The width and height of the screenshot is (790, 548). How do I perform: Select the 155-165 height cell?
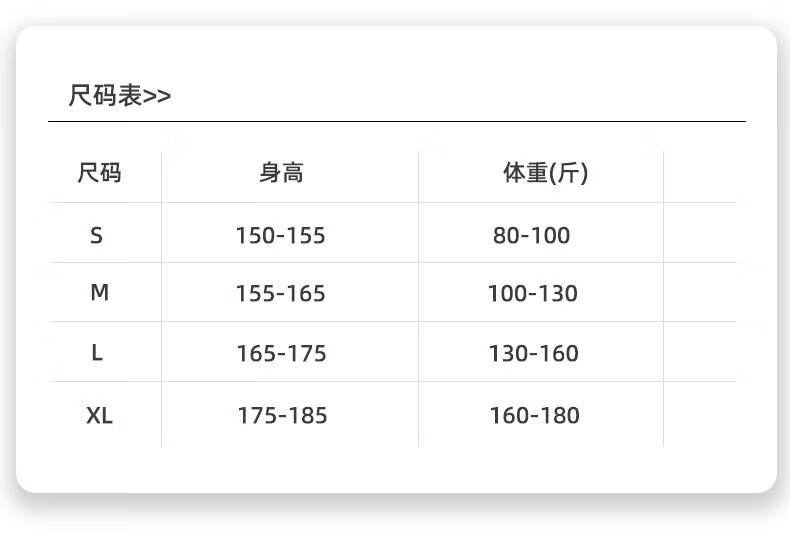(x=281, y=294)
